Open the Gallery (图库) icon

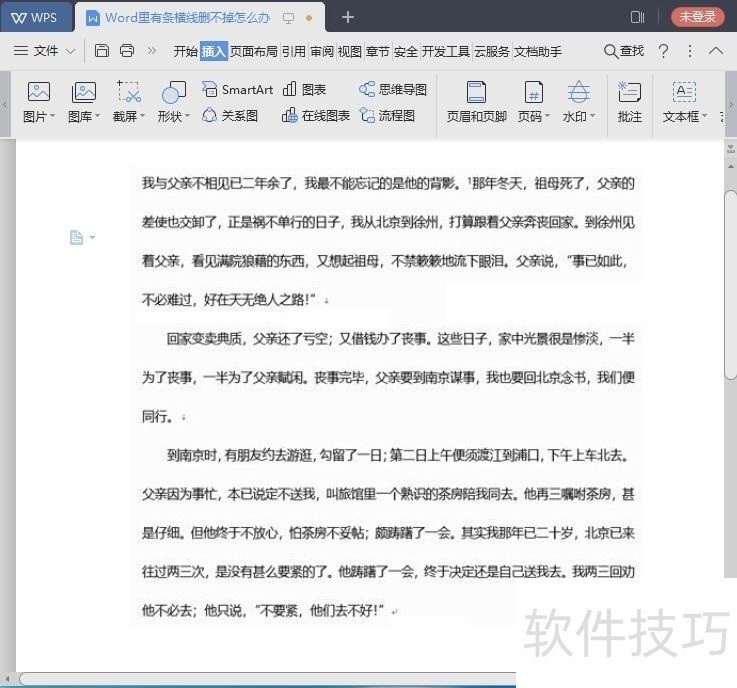[84, 92]
